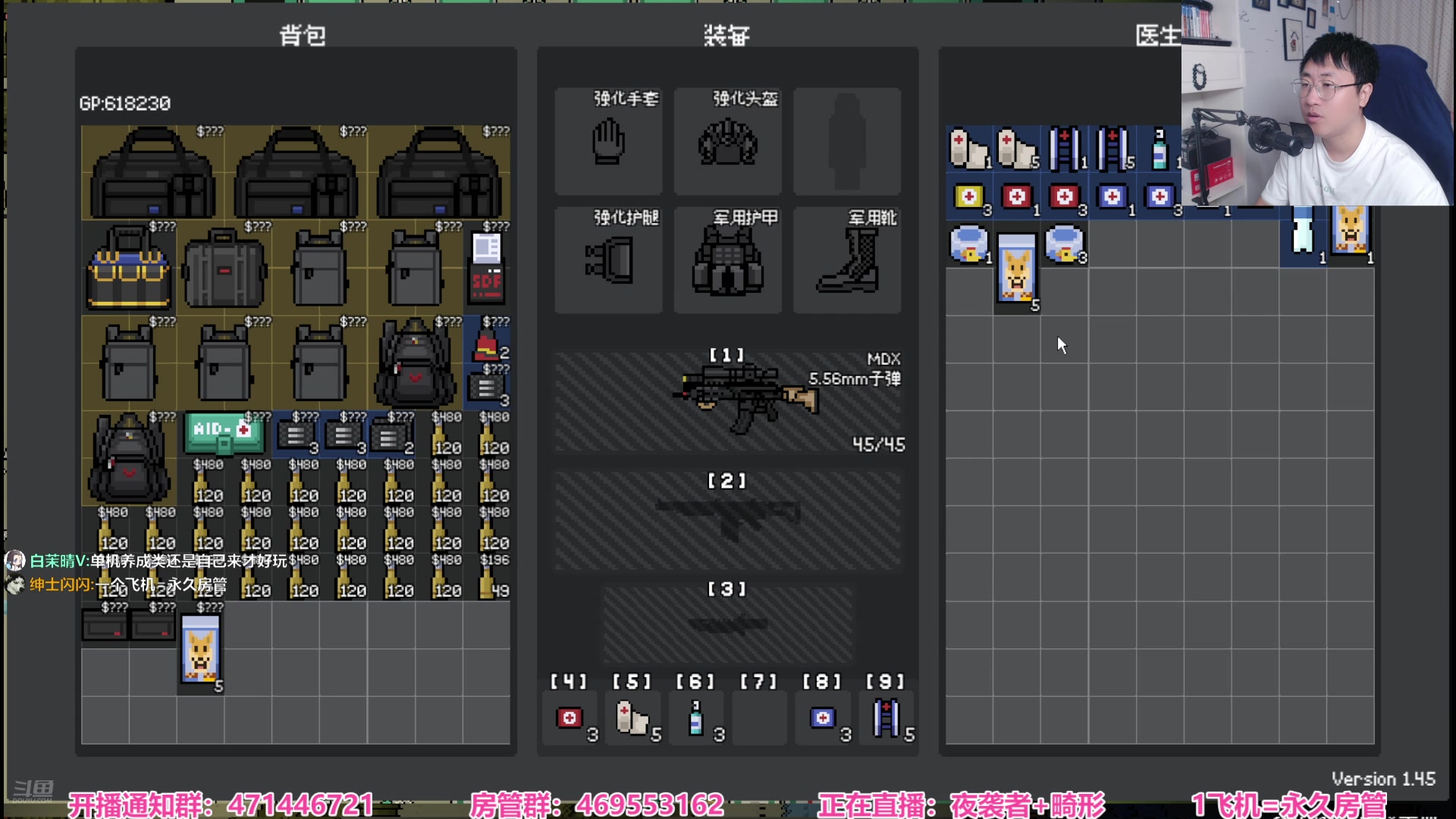Open the 医生 doctor panel header
This screenshot has height=819, width=1456.
tap(1158, 35)
